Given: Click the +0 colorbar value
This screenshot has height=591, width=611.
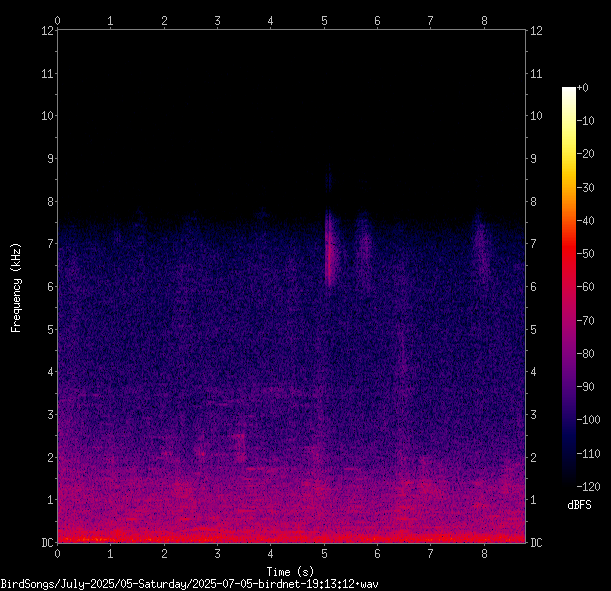Looking at the screenshot, I should (583, 88).
